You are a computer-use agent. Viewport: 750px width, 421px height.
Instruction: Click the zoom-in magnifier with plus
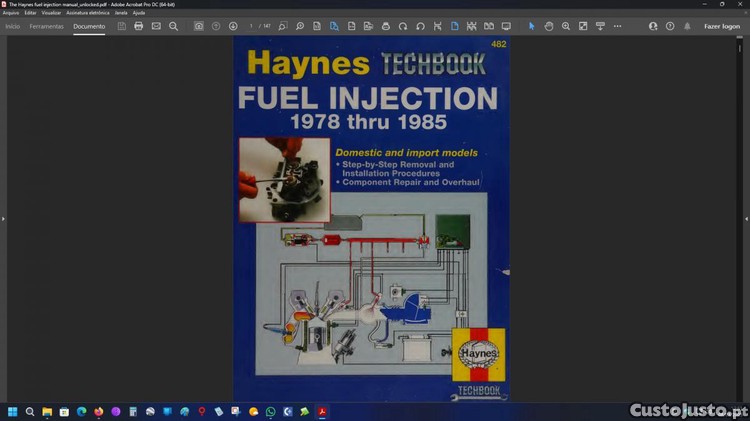[566, 26]
